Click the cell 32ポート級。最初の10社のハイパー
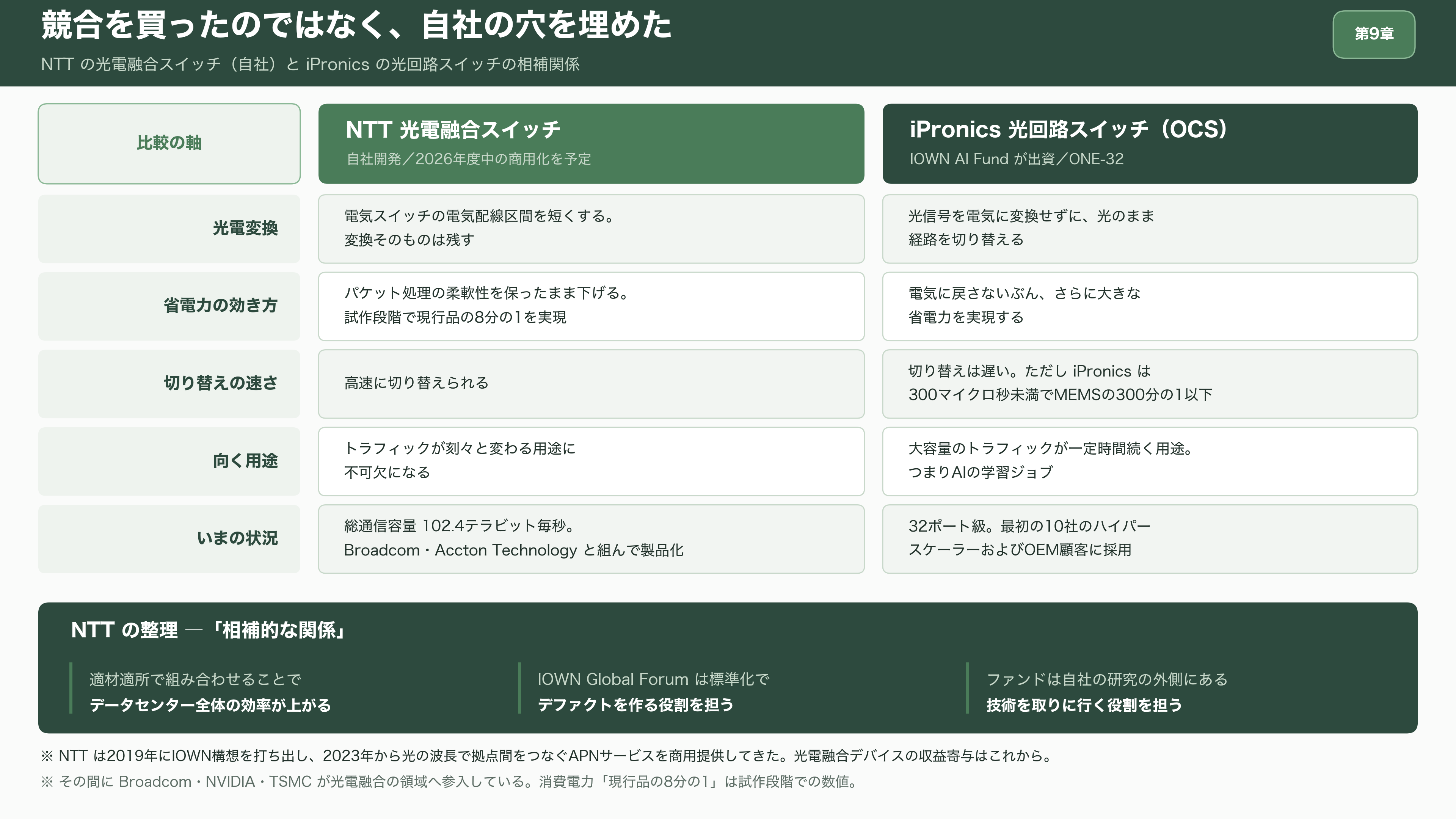This screenshot has width=1456, height=819. [x=1150, y=539]
